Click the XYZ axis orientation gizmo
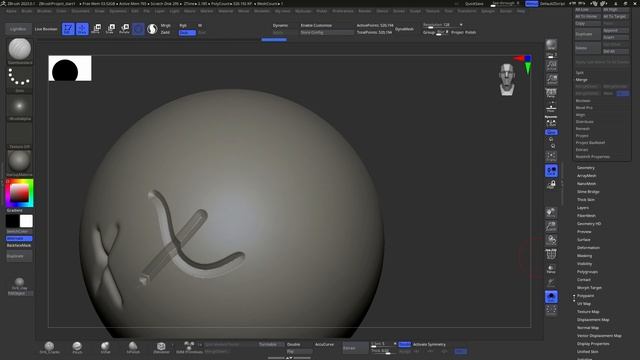 point(524,64)
